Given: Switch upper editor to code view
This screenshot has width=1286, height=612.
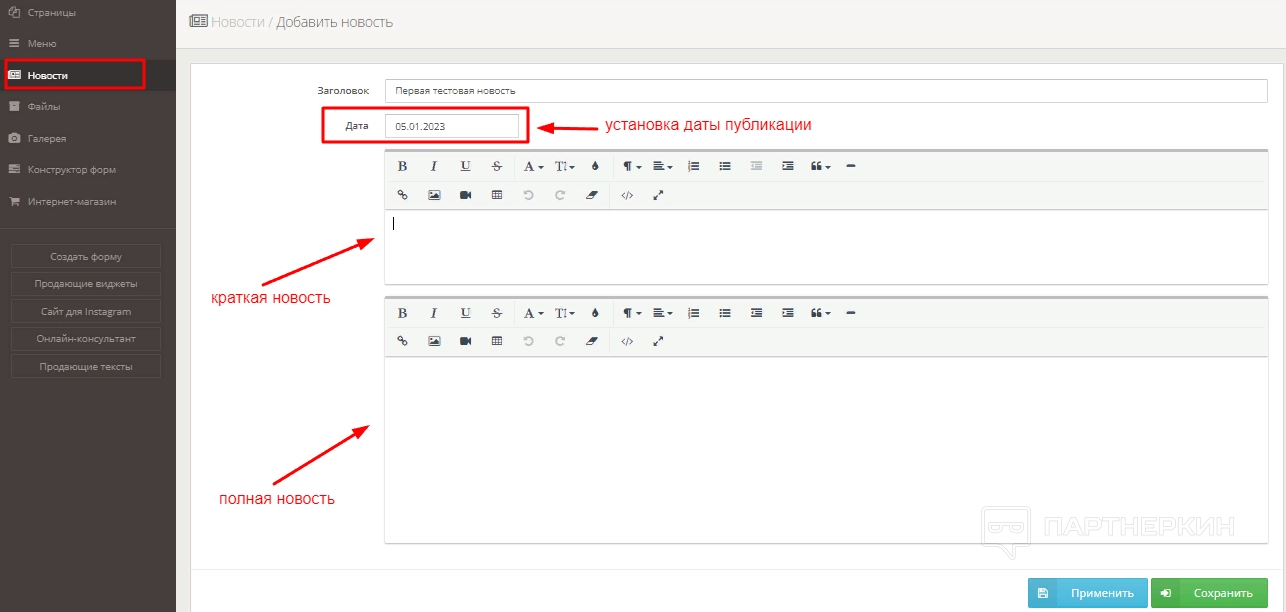Looking at the screenshot, I should coord(627,195).
